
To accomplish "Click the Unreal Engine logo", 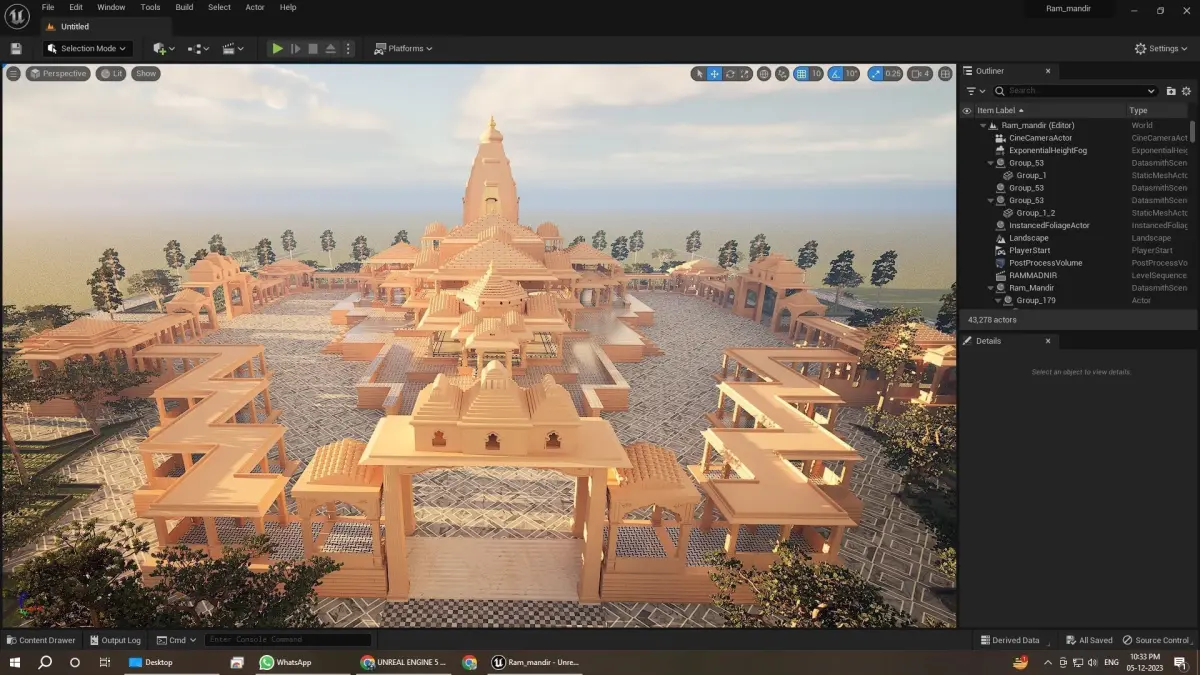I will 17,17.
